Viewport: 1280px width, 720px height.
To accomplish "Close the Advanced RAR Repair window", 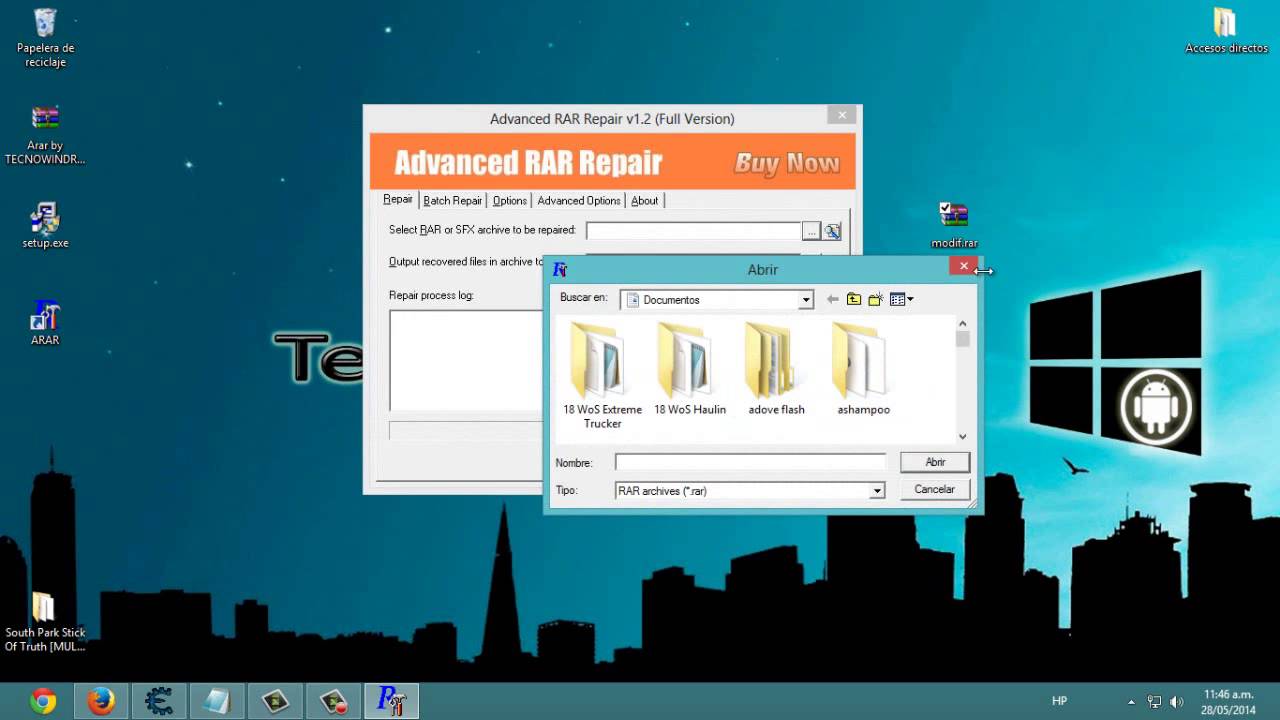I will point(842,115).
